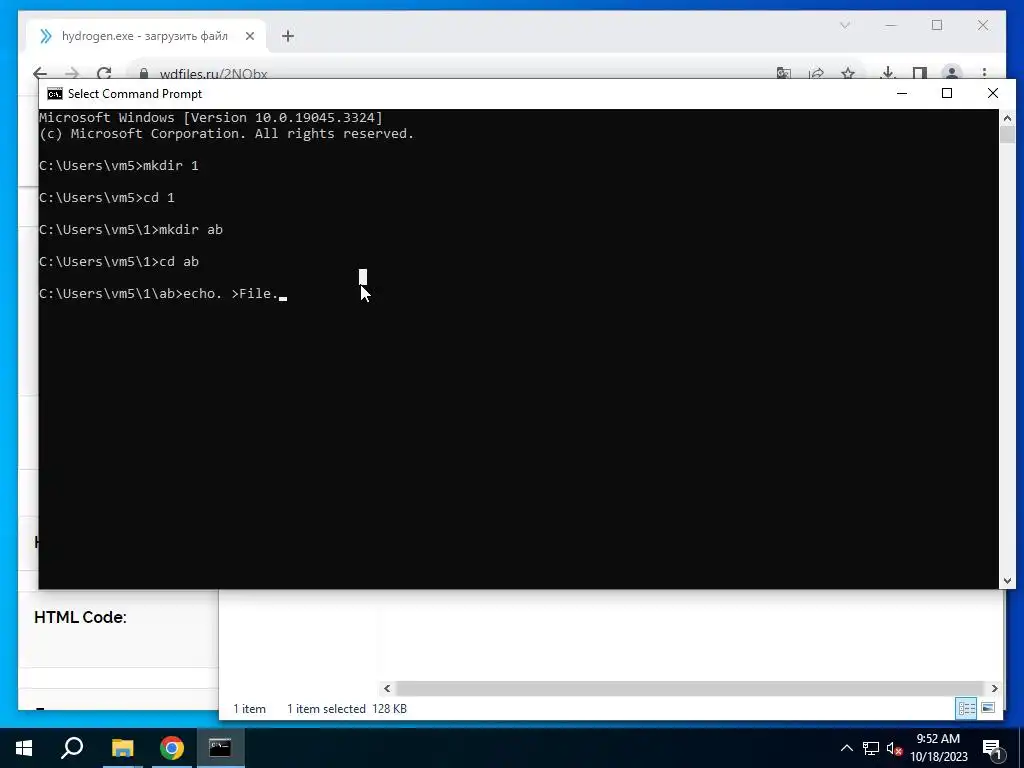Click '1 item selected 128 KB' status
Image resolution: width=1024 pixels, height=768 pixels.
tap(347, 709)
